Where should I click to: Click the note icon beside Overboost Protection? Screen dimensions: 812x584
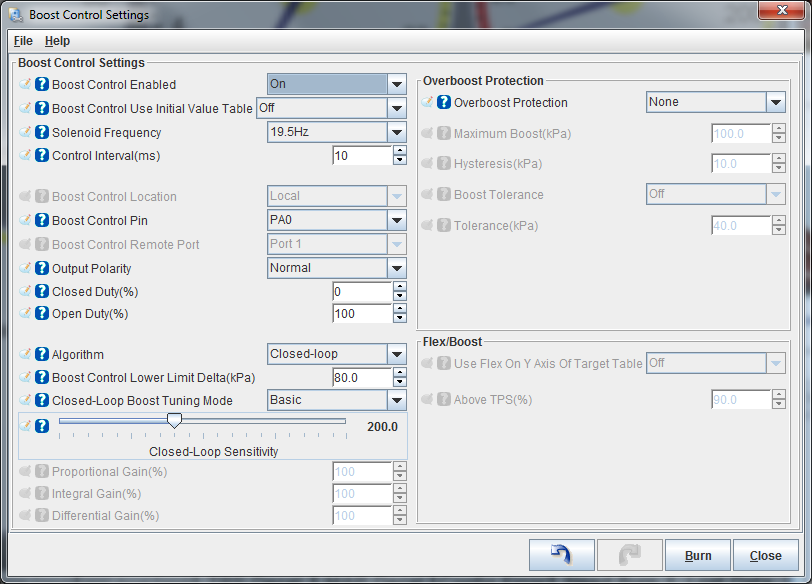pyautogui.click(x=427, y=102)
